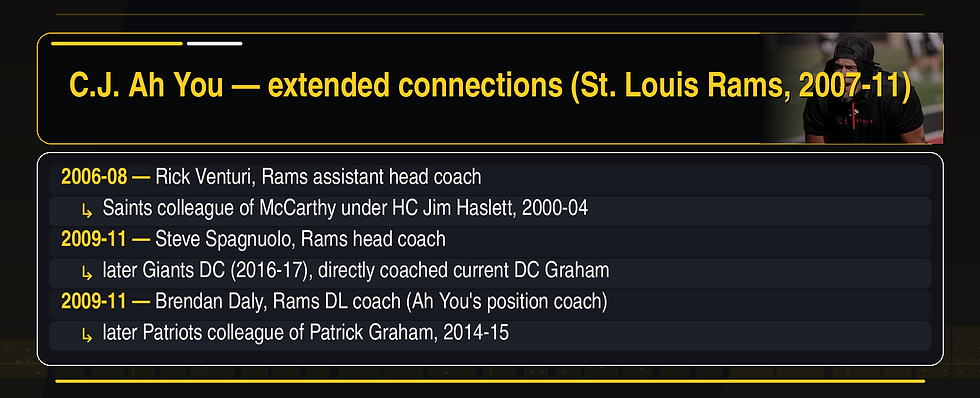This screenshot has width=980, height=398.
Task: Click the arrow icon before later Patriots colleague
Action: (88, 336)
